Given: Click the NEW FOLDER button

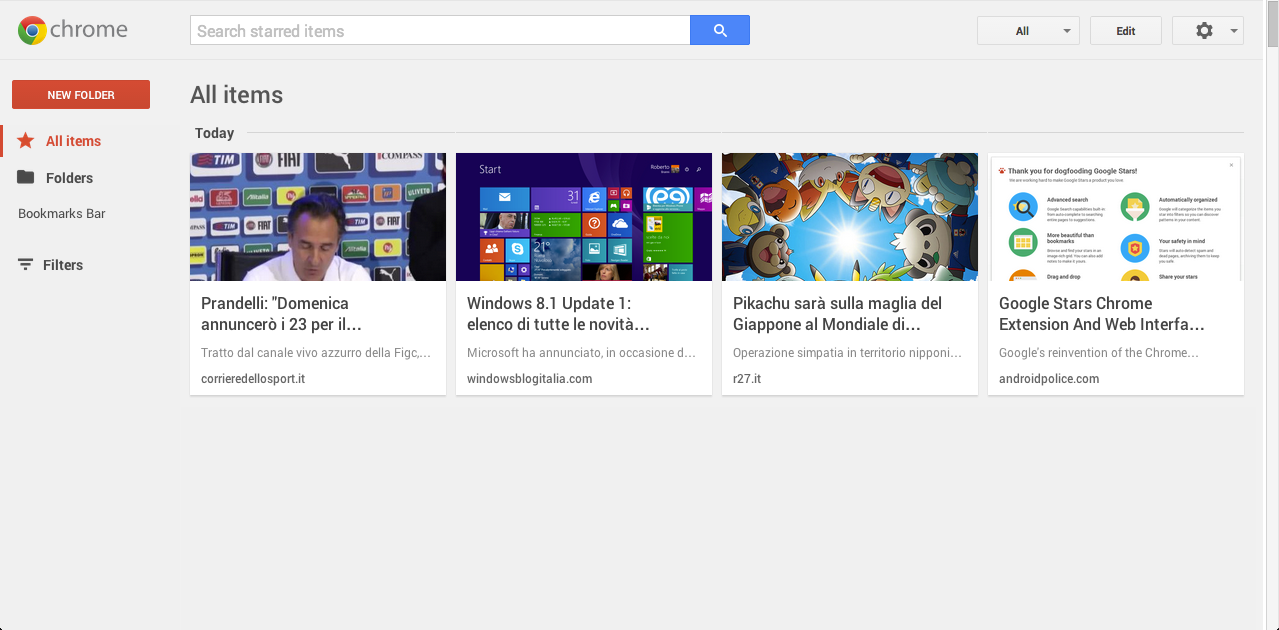Looking at the screenshot, I should (81, 95).
